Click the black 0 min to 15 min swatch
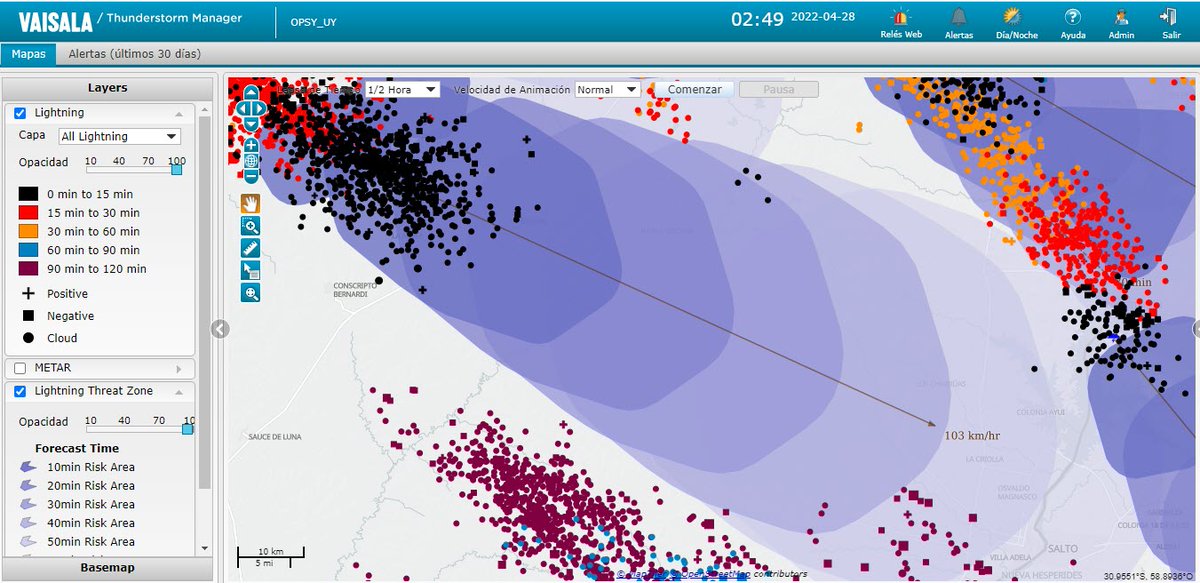Screen dimensions: 1200x583 (x=28, y=194)
